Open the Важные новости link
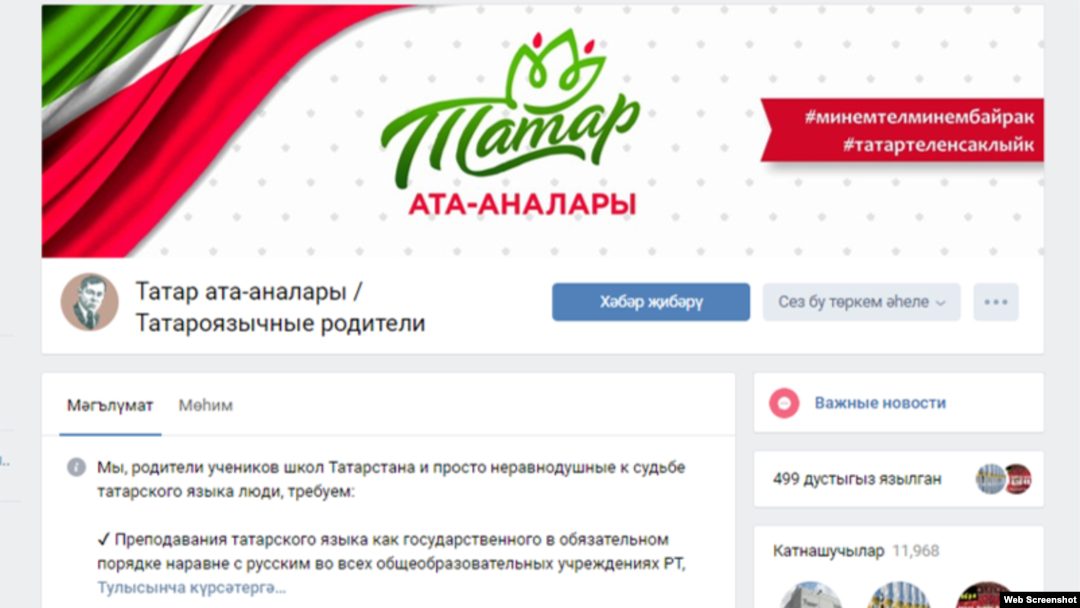Viewport: 1080px width, 608px height. [880, 403]
